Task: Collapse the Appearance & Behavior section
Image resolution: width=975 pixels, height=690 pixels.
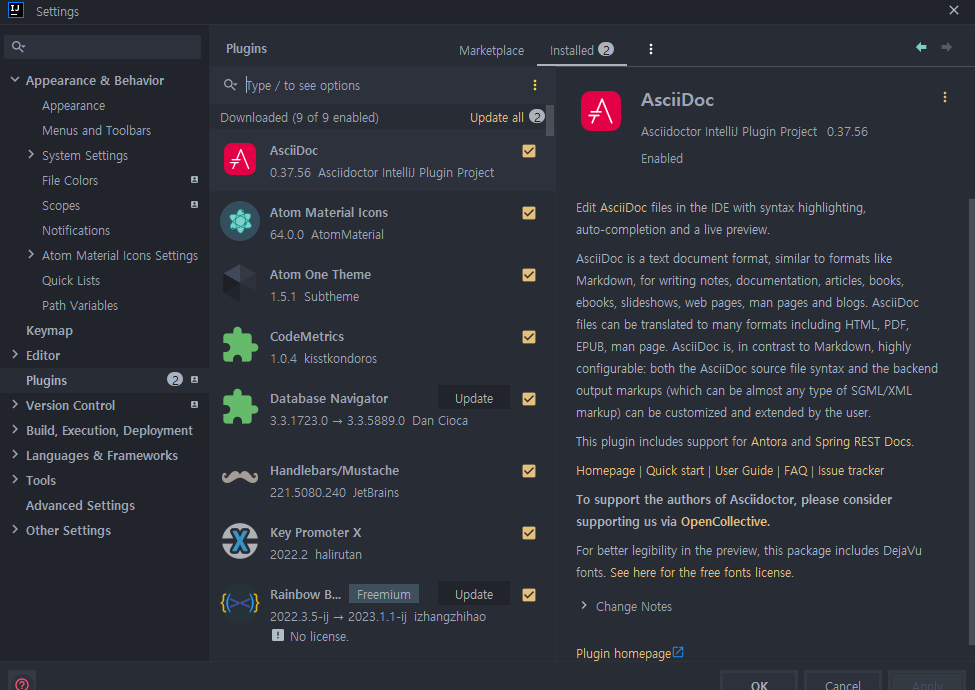Action: point(15,80)
